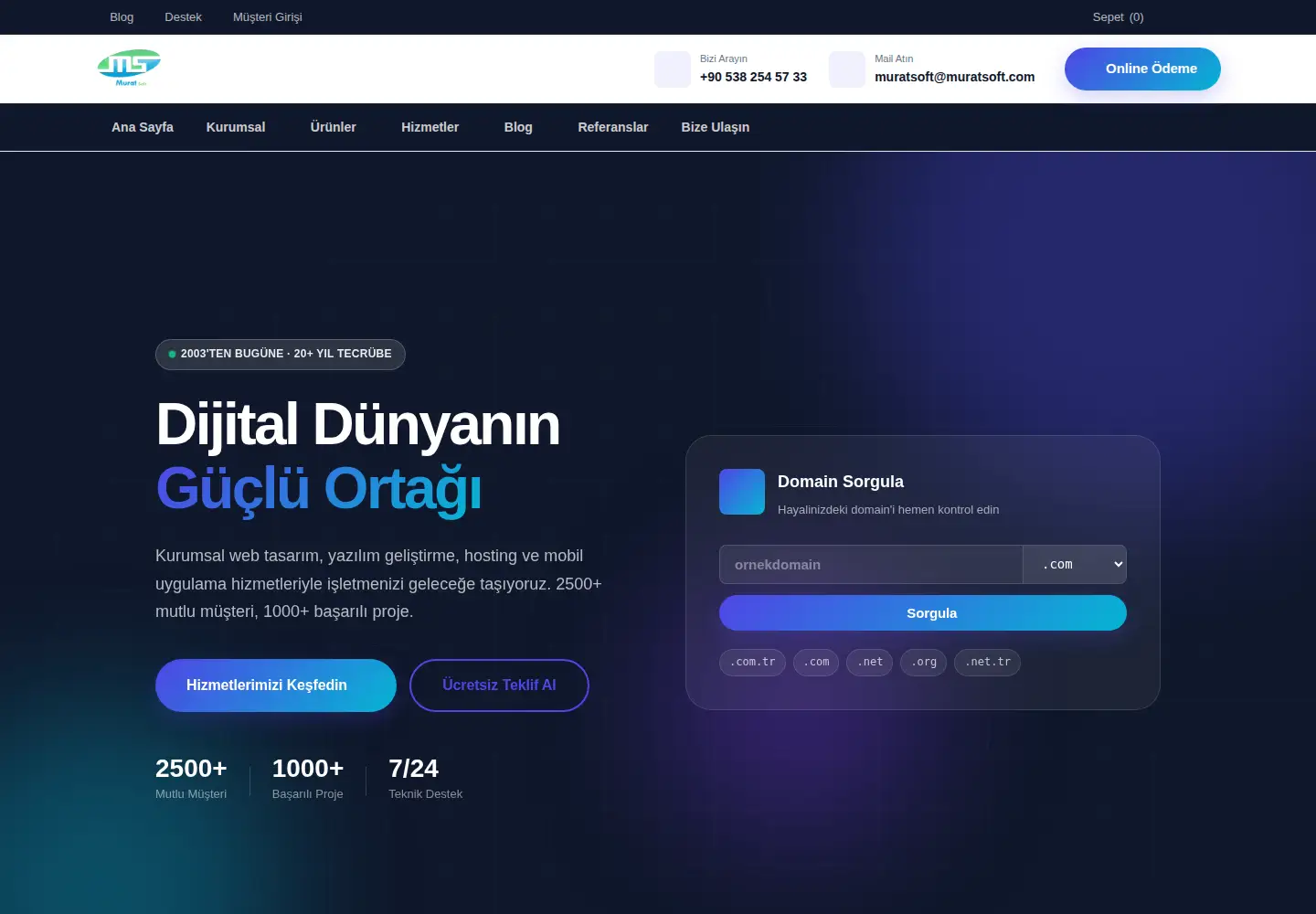Click the 7/24 Teknik Destek stat

(426, 778)
